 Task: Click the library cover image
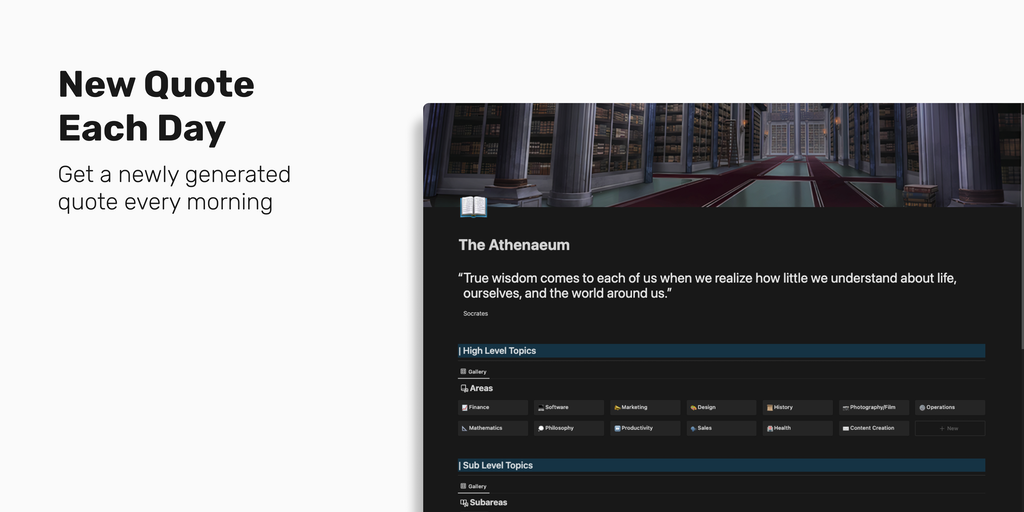pyautogui.click(x=720, y=150)
